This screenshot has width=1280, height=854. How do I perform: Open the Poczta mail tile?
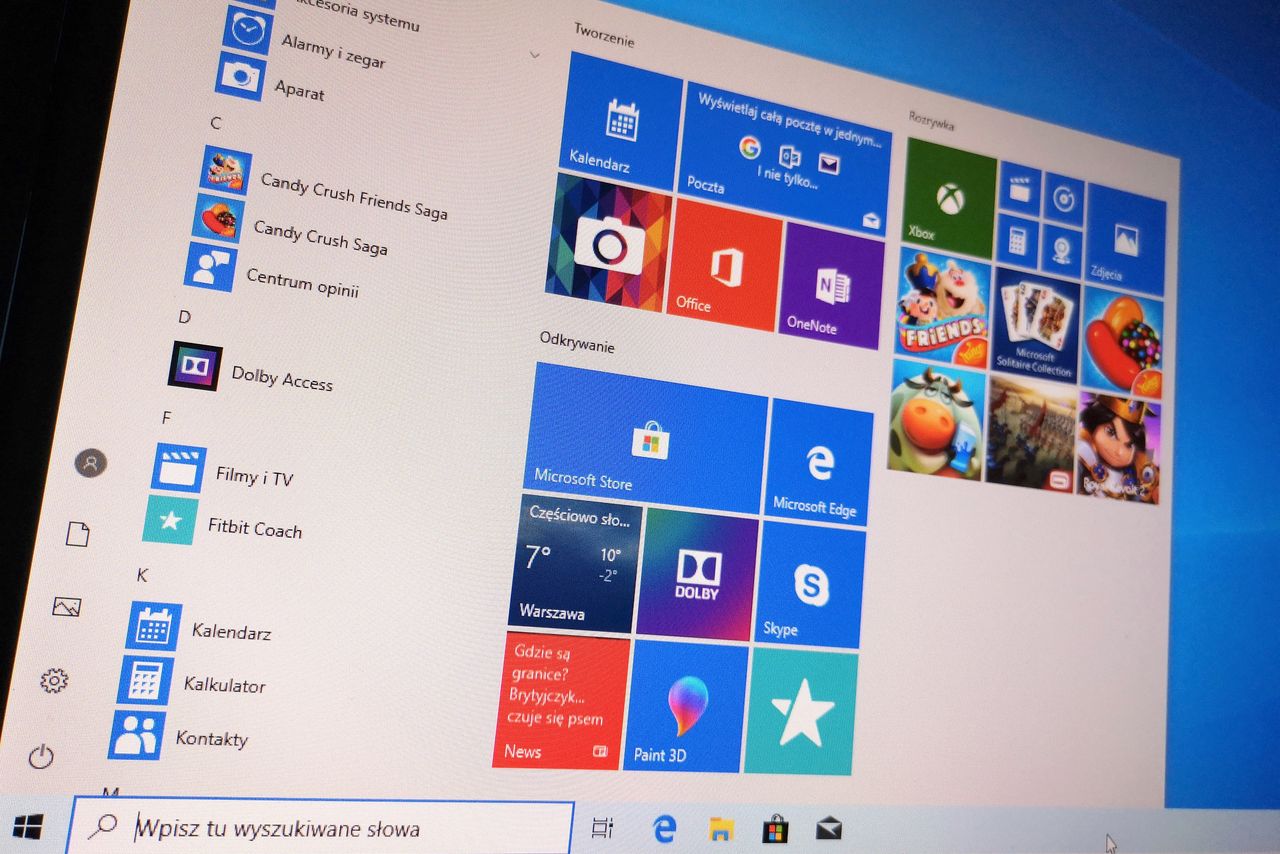coord(785,160)
